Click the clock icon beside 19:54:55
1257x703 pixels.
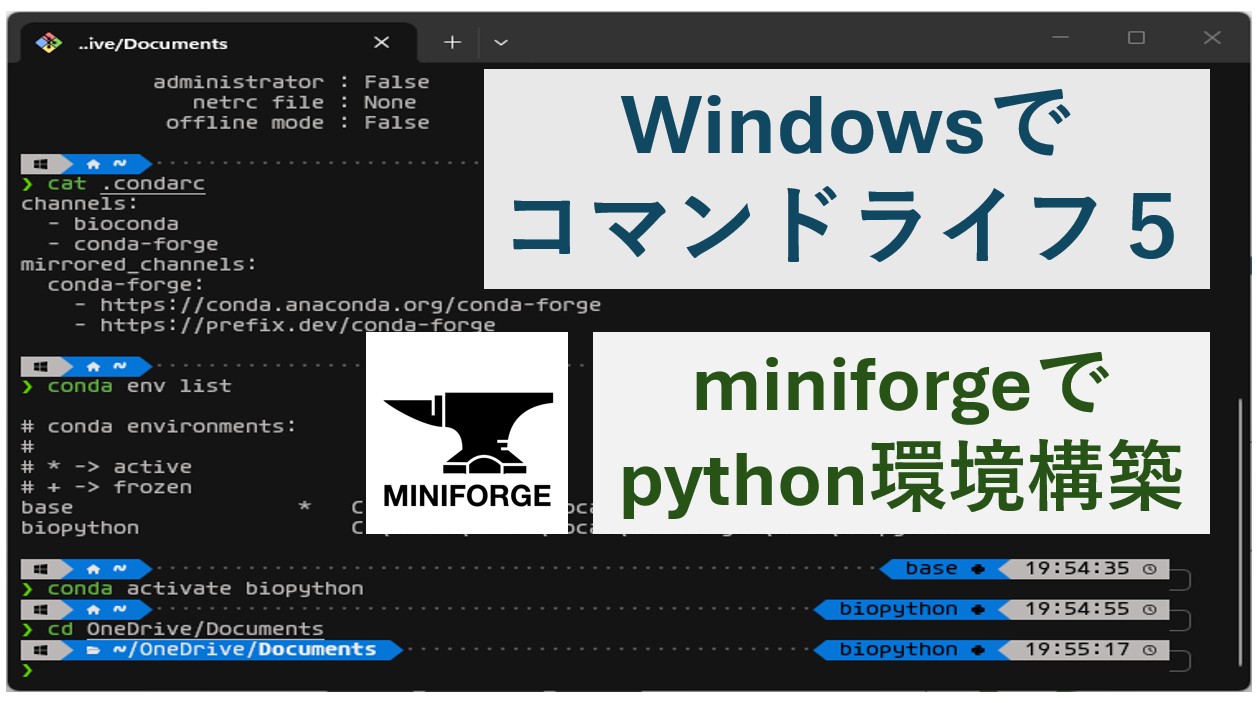coord(1149,609)
